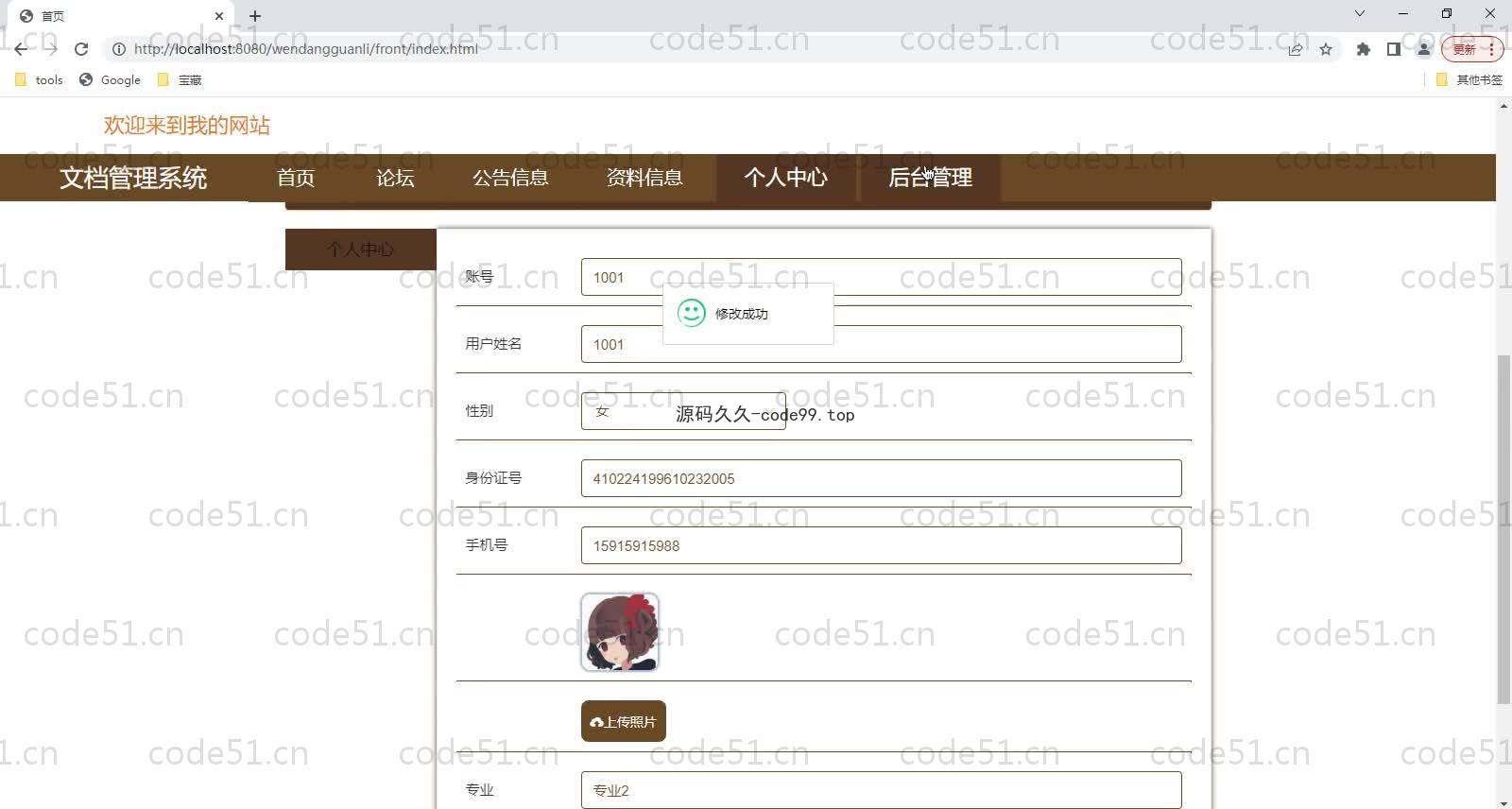This screenshot has width=1512, height=809.
Task: Bookmark page with the star icon
Action: (1326, 49)
